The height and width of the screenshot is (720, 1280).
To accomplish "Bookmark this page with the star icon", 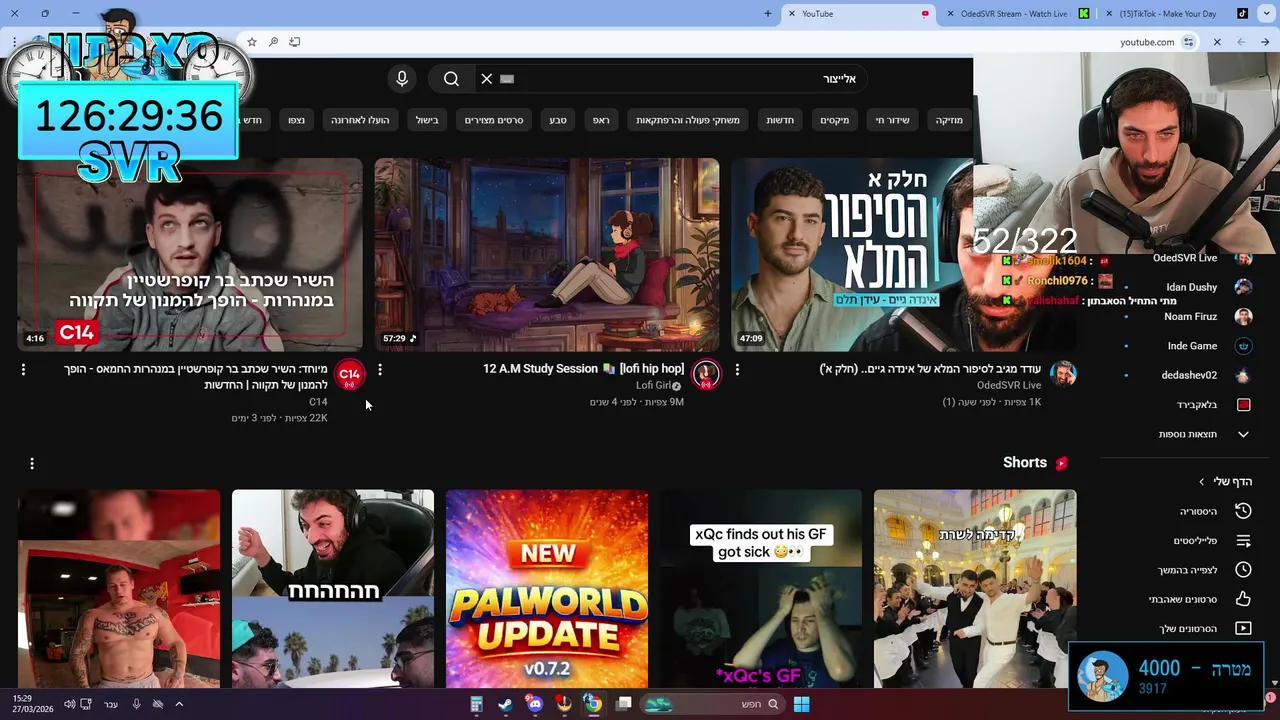I will click(252, 42).
